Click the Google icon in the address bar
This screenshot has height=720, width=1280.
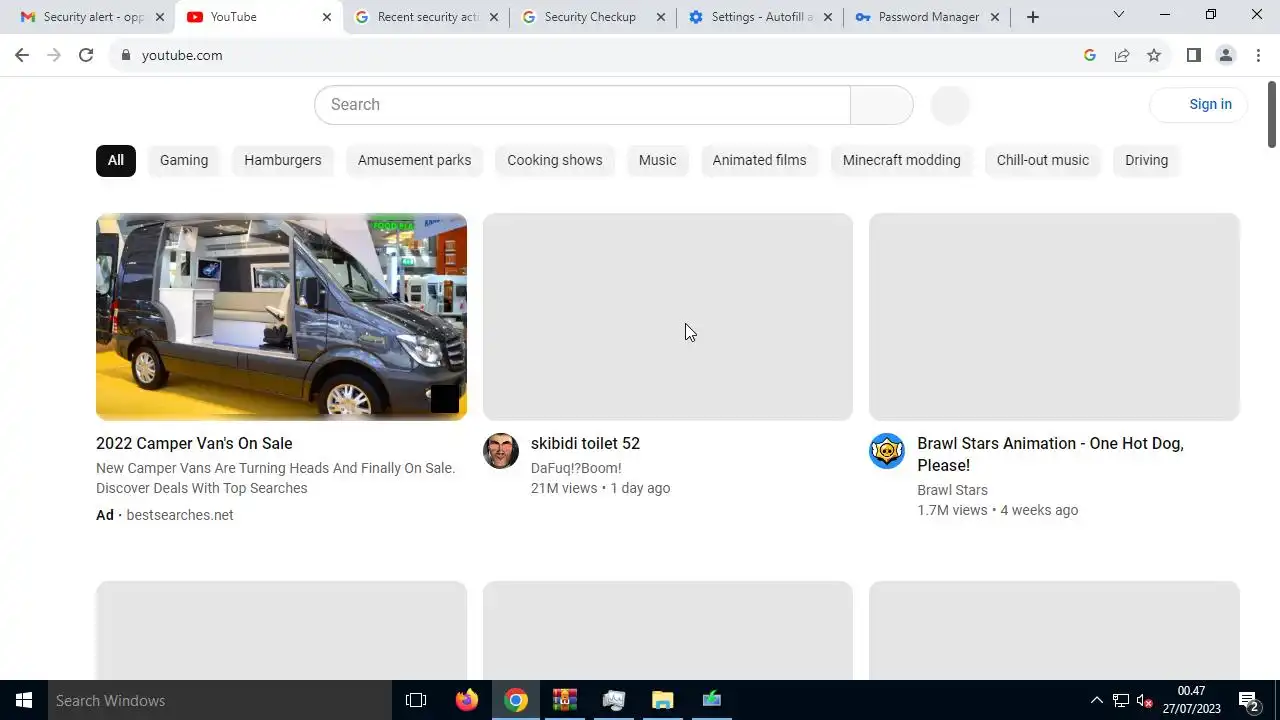click(x=1090, y=55)
